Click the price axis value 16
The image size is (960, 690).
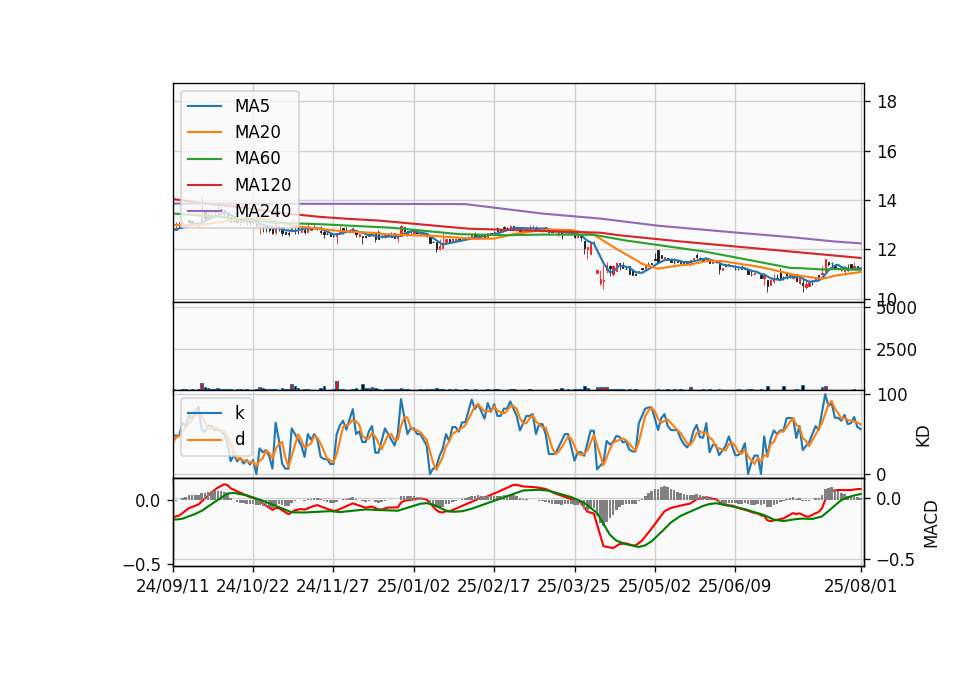point(887,152)
